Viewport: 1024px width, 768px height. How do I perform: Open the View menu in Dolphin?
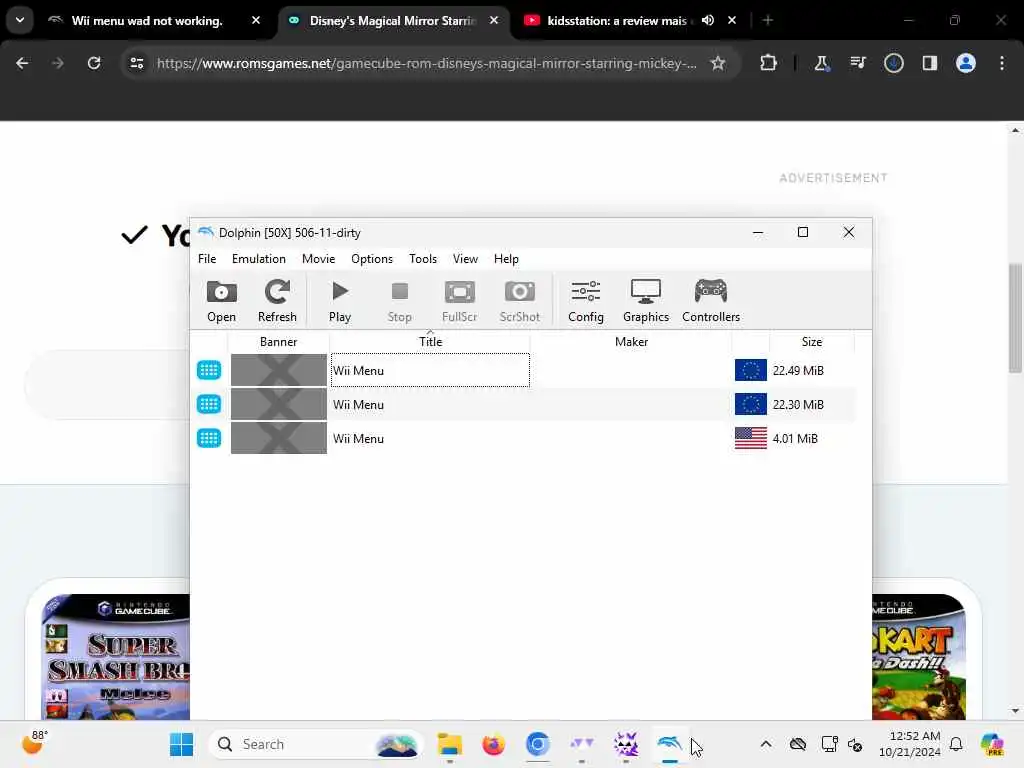[466, 259]
